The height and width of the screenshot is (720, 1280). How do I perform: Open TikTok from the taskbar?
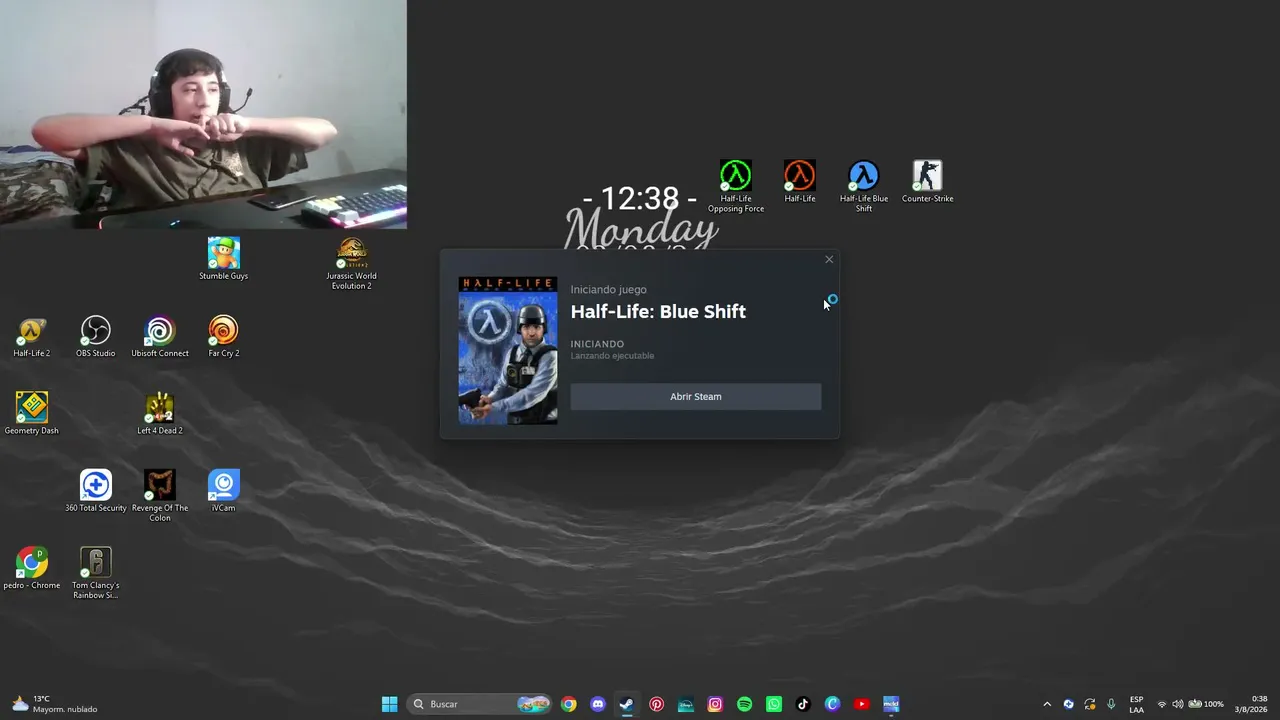point(803,704)
